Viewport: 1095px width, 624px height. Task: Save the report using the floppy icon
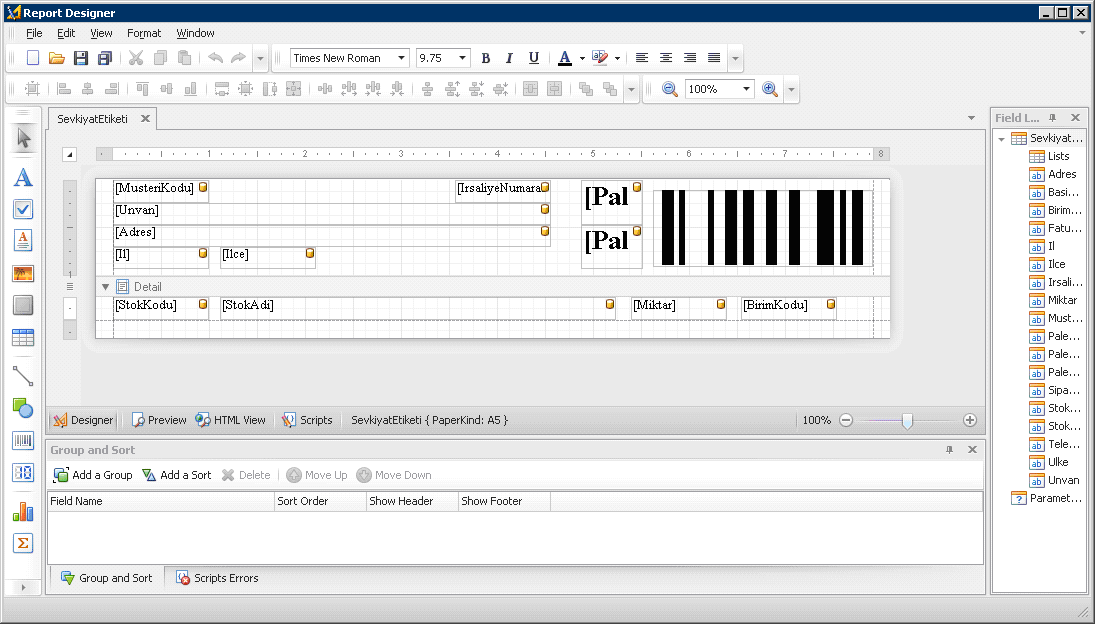click(x=81, y=58)
